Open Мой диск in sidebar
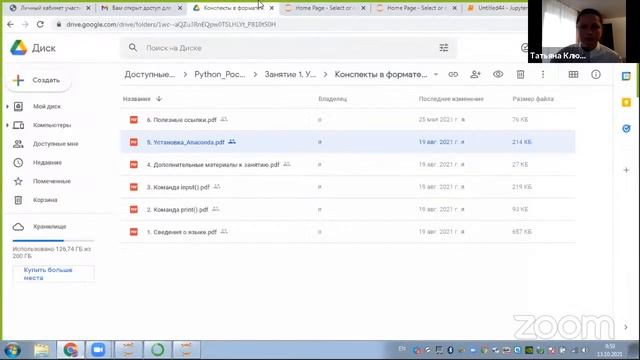640x360 pixels. point(47,107)
